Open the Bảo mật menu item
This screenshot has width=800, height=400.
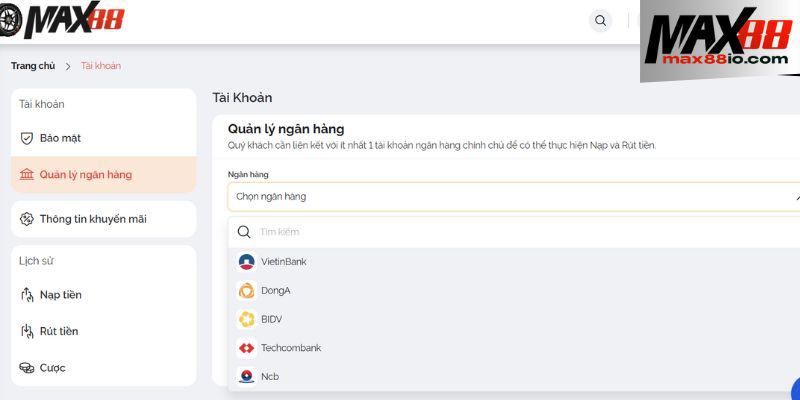click(x=104, y=138)
